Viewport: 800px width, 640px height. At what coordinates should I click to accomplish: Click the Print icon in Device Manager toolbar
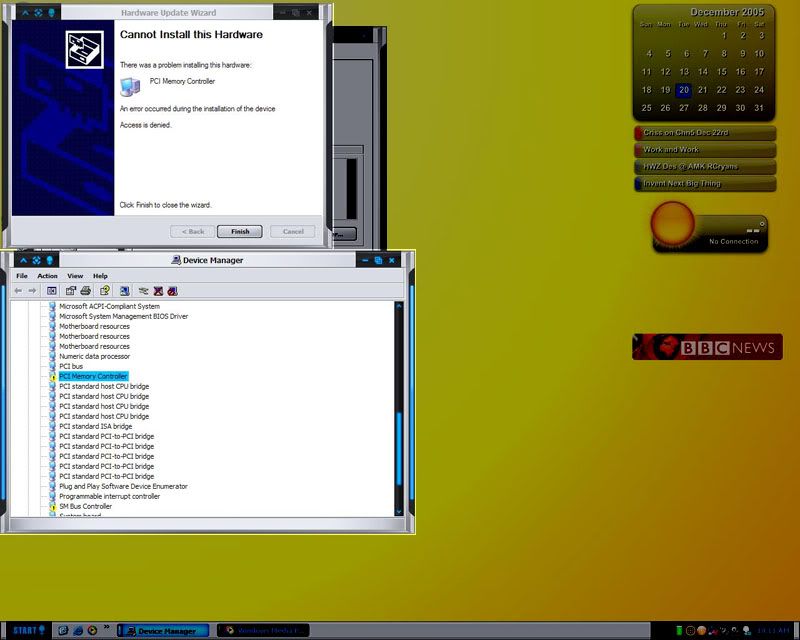point(86,291)
